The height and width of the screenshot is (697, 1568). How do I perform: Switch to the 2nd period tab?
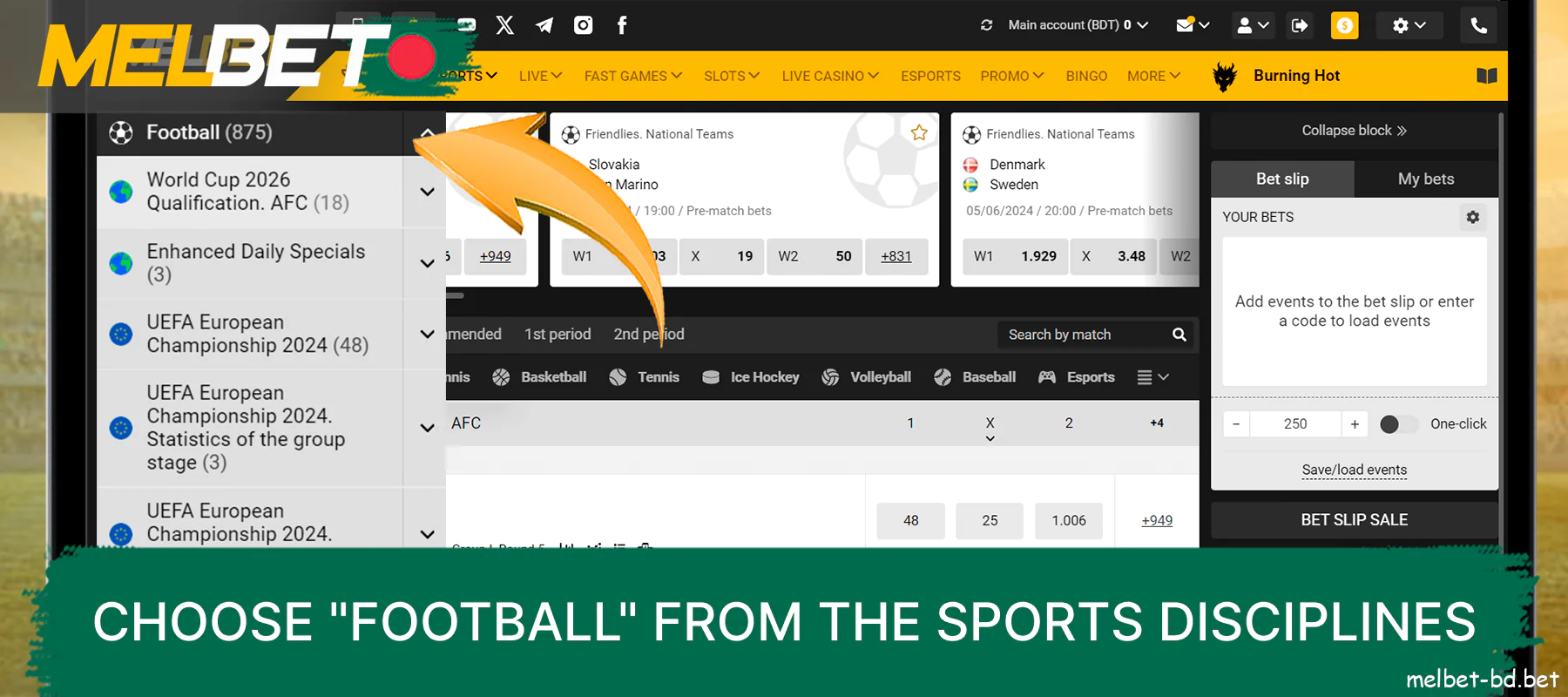tap(649, 335)
